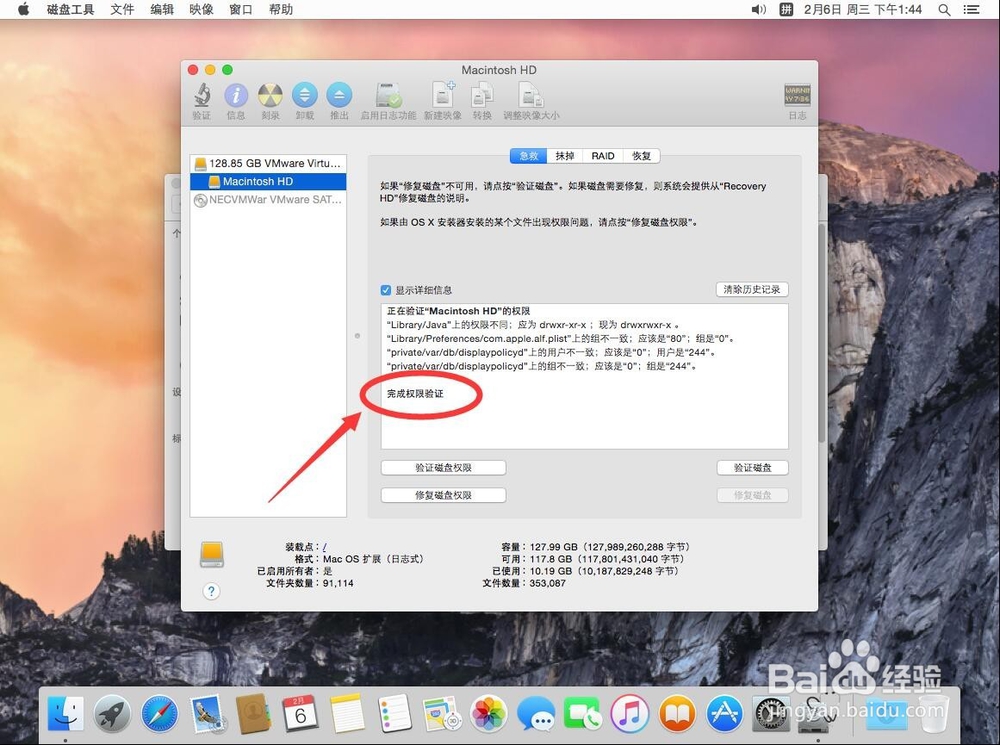The height and width of the screenshot is (745, 1000).
Task: Open the 窗口 menu
Action: point(240,10)
